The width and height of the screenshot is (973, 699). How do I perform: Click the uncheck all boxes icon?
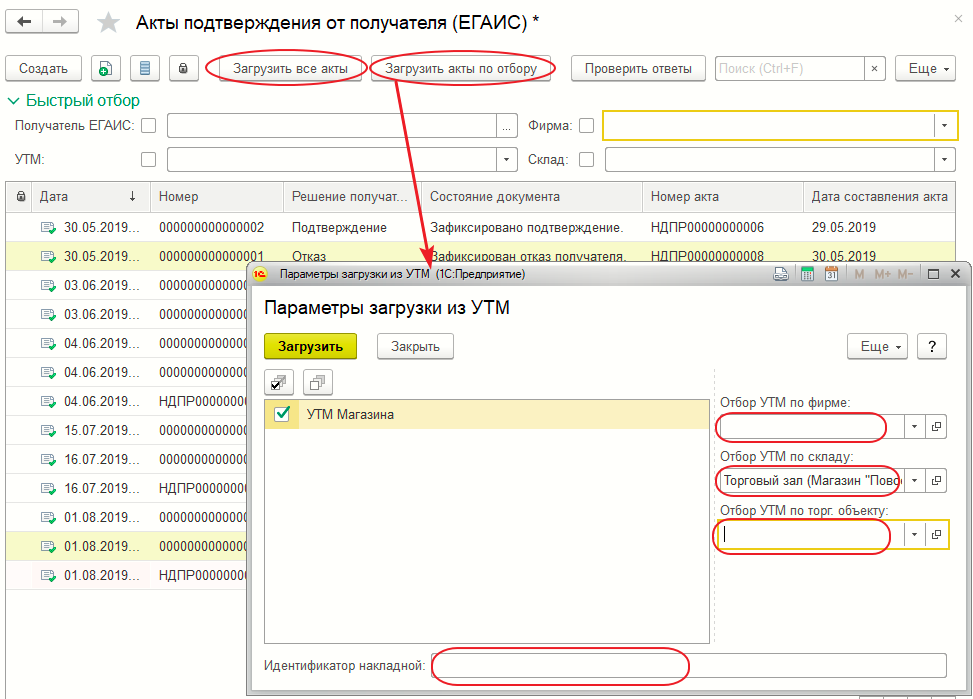tap(317, 382)
